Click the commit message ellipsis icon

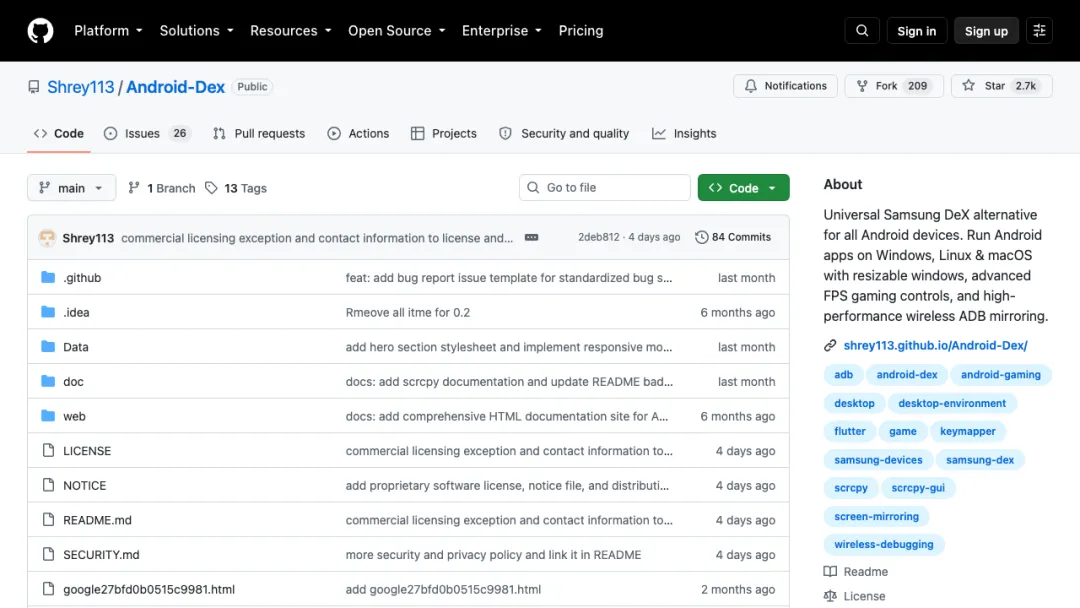point(531,238)
